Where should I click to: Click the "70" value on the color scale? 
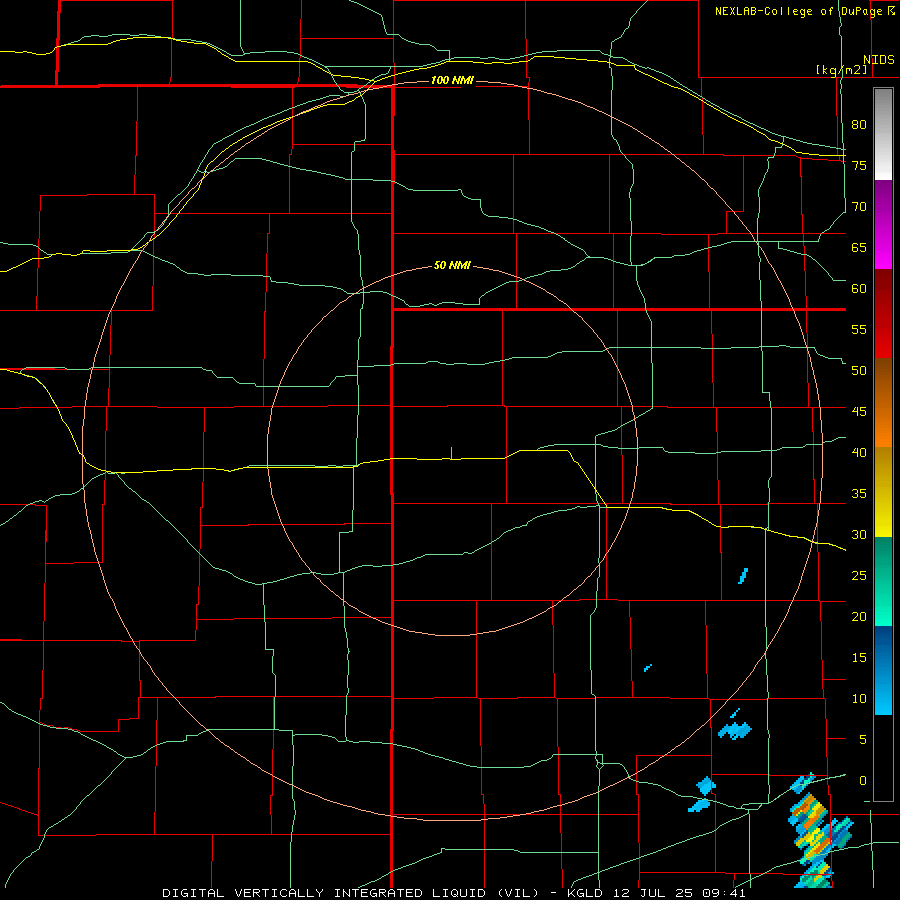[859, 207]
